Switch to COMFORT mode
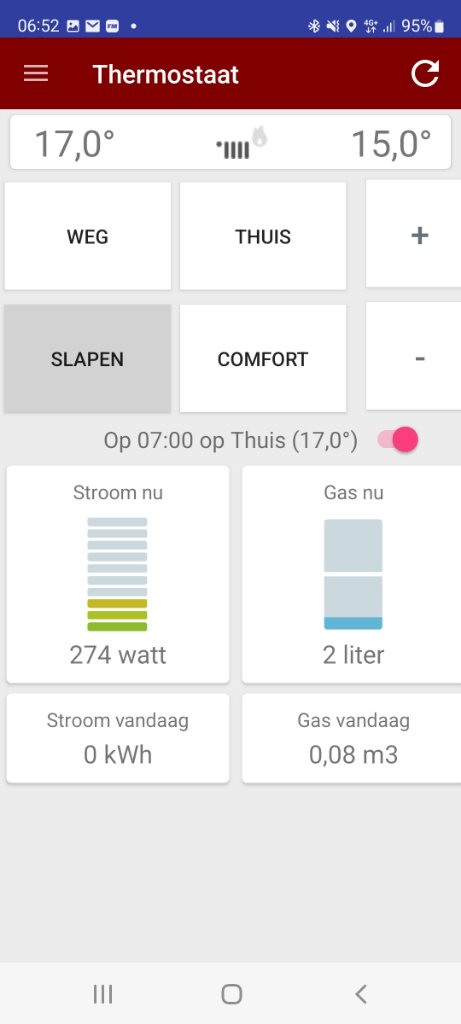Screen dimensions: 461x1024 click(x=263, y=359)
